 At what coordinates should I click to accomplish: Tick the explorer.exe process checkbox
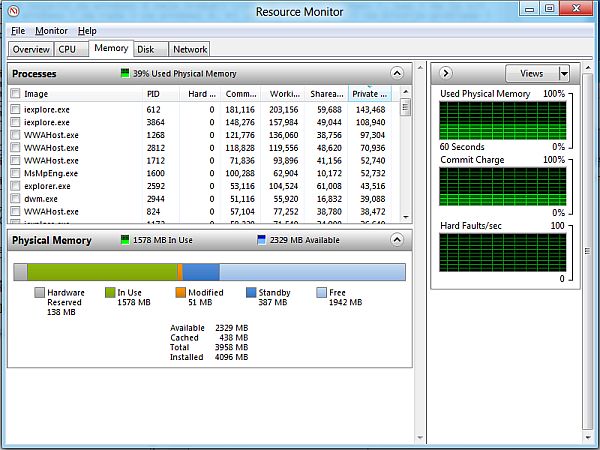pyautogui.click(x=15, y=186)
